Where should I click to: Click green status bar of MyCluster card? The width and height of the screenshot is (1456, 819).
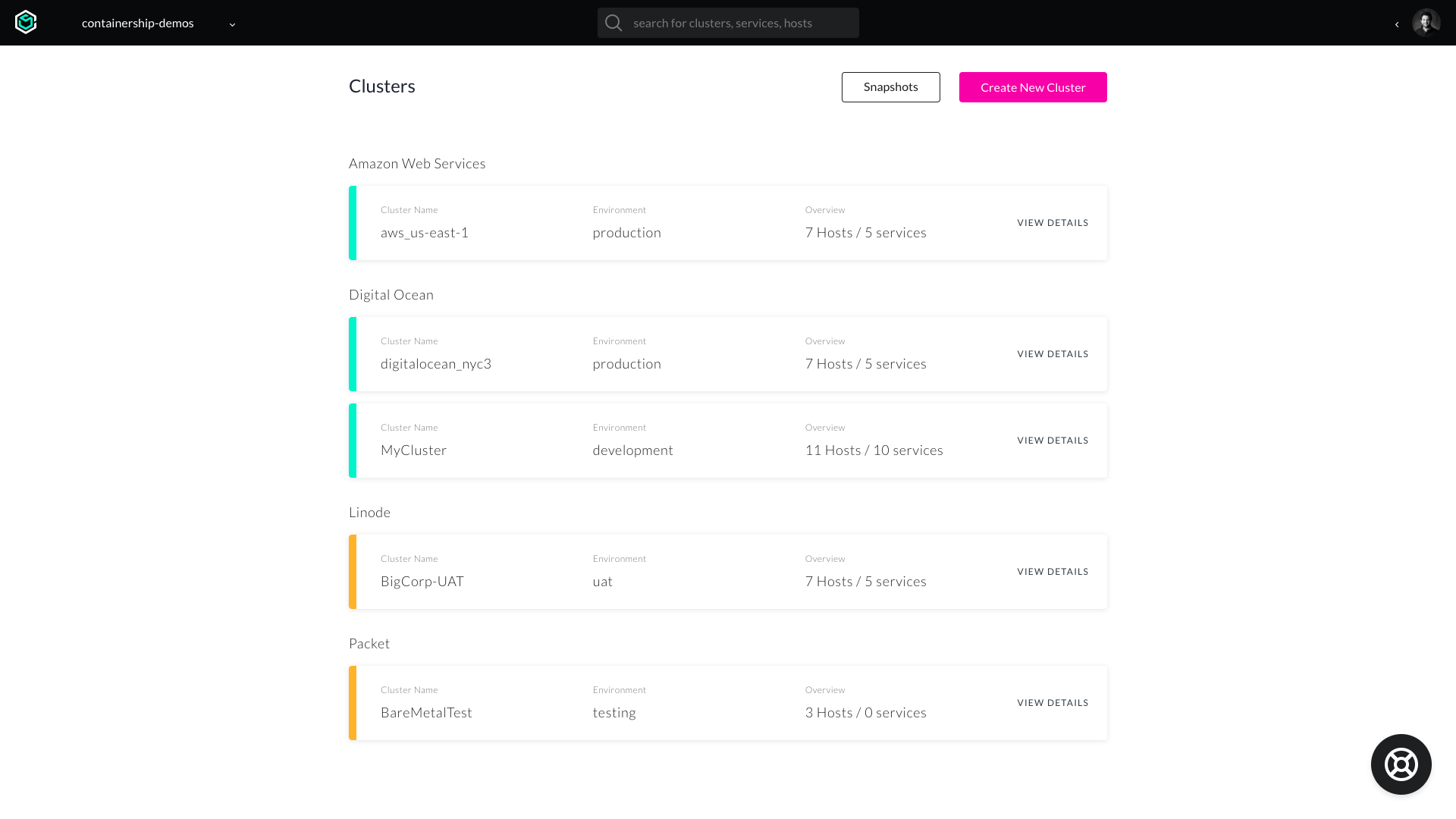click(x=353, y=441)
